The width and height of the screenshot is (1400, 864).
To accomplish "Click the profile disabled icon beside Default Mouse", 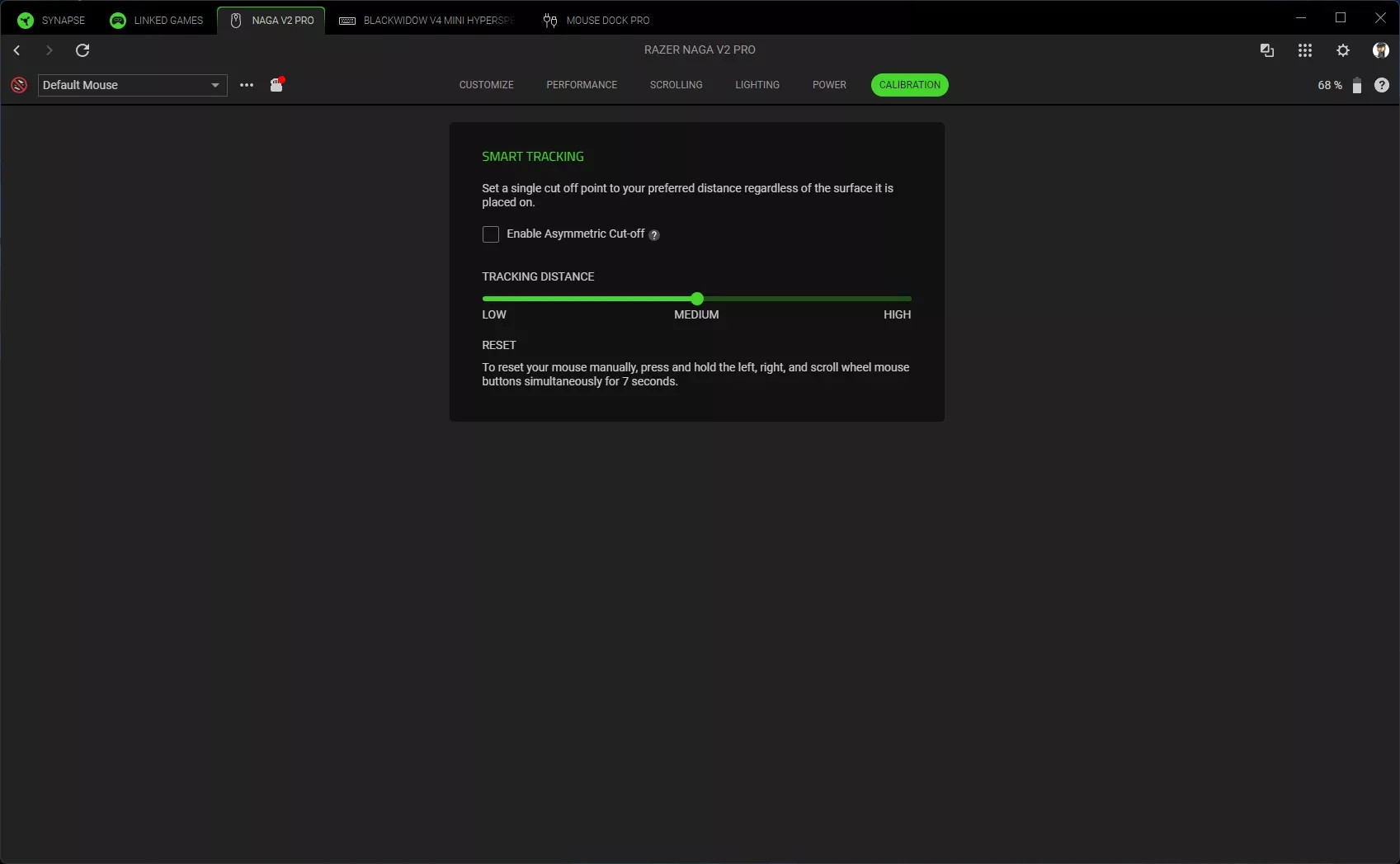I will pyautogui.click(x=19, y=85).
